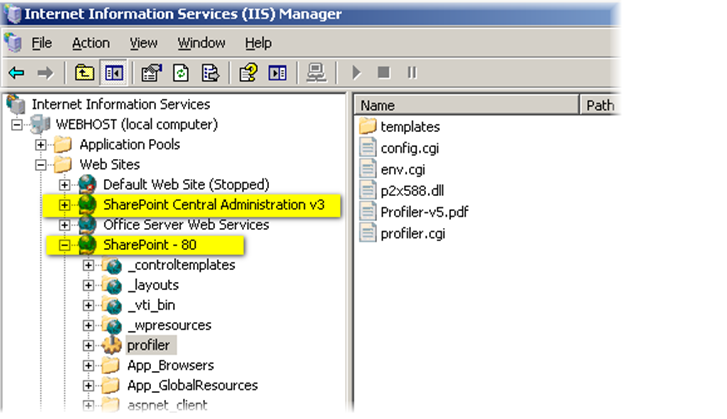Click the Connect to computer toolbar icon

pyautogui.click(x=316, y=73)
